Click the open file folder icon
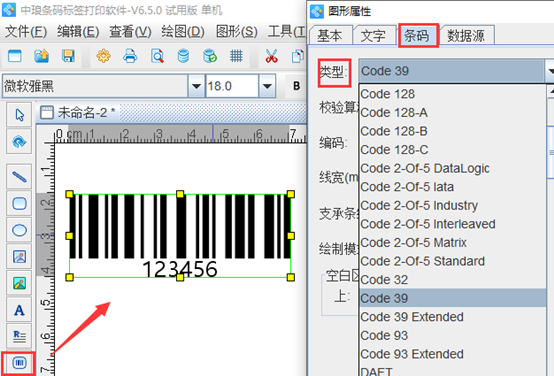Viewport: 554px width, 376px height. click(x=41, y=56)
